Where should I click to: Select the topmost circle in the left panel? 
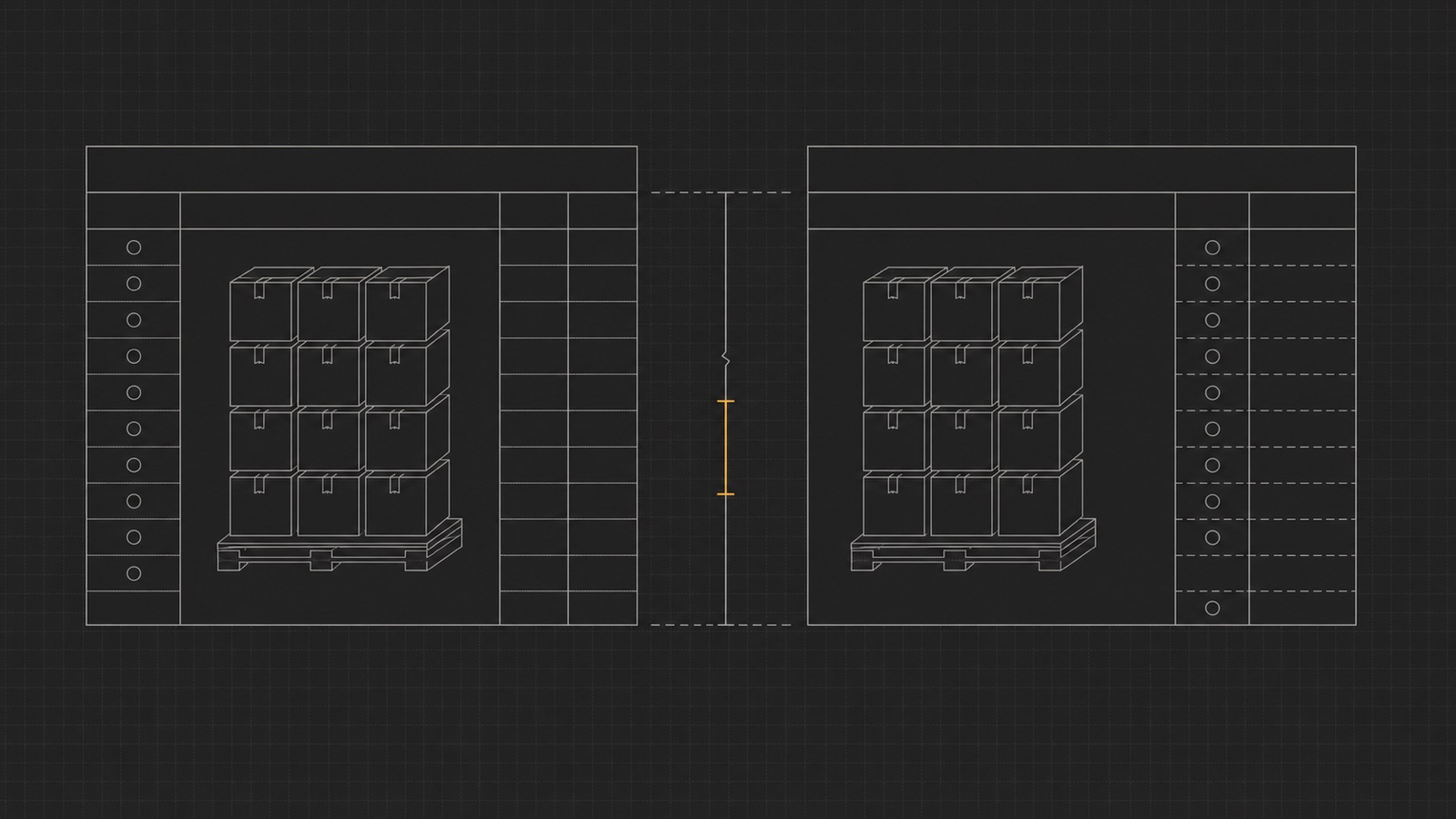coord(134,248)
